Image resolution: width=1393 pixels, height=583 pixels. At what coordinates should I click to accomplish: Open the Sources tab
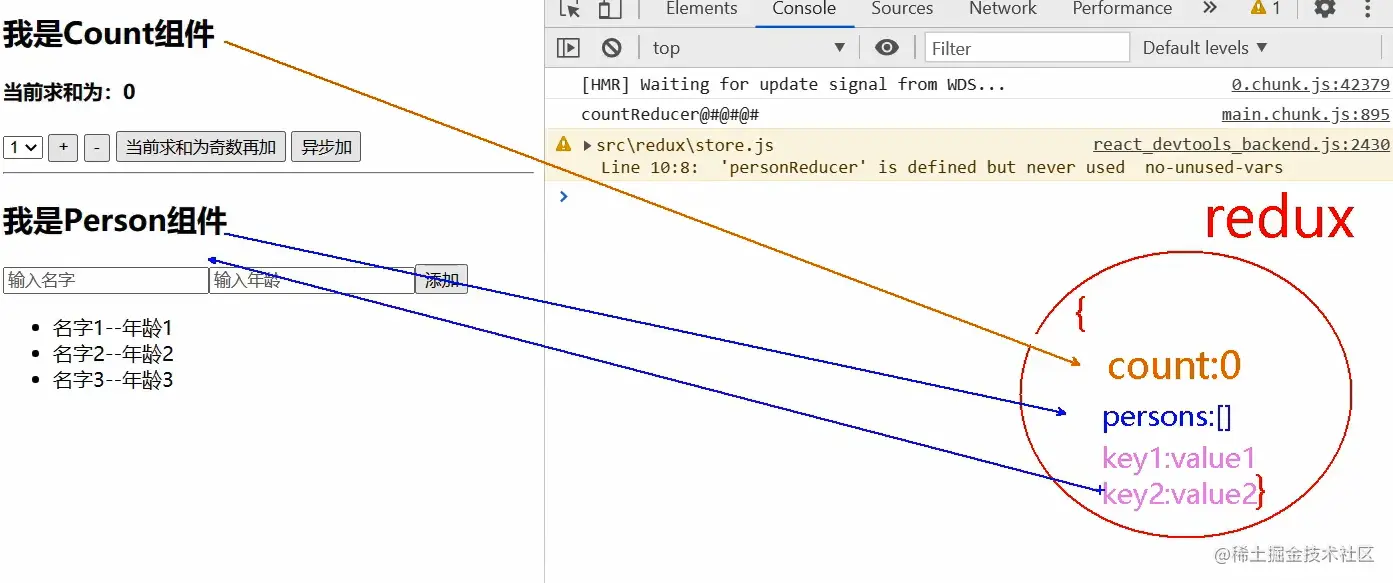[x=902, y=9]
